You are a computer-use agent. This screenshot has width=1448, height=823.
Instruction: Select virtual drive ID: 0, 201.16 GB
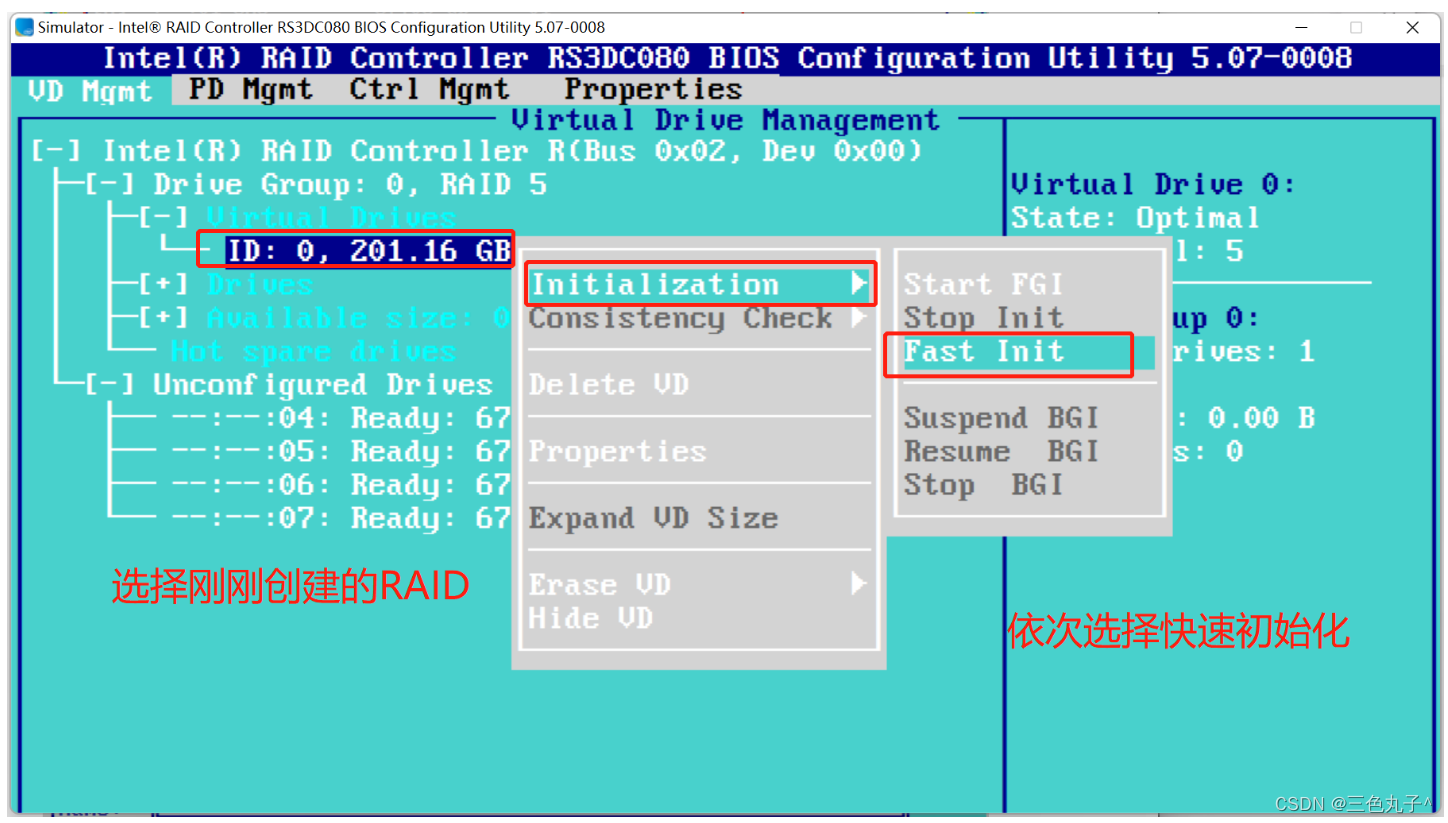(x=369, y=251)
